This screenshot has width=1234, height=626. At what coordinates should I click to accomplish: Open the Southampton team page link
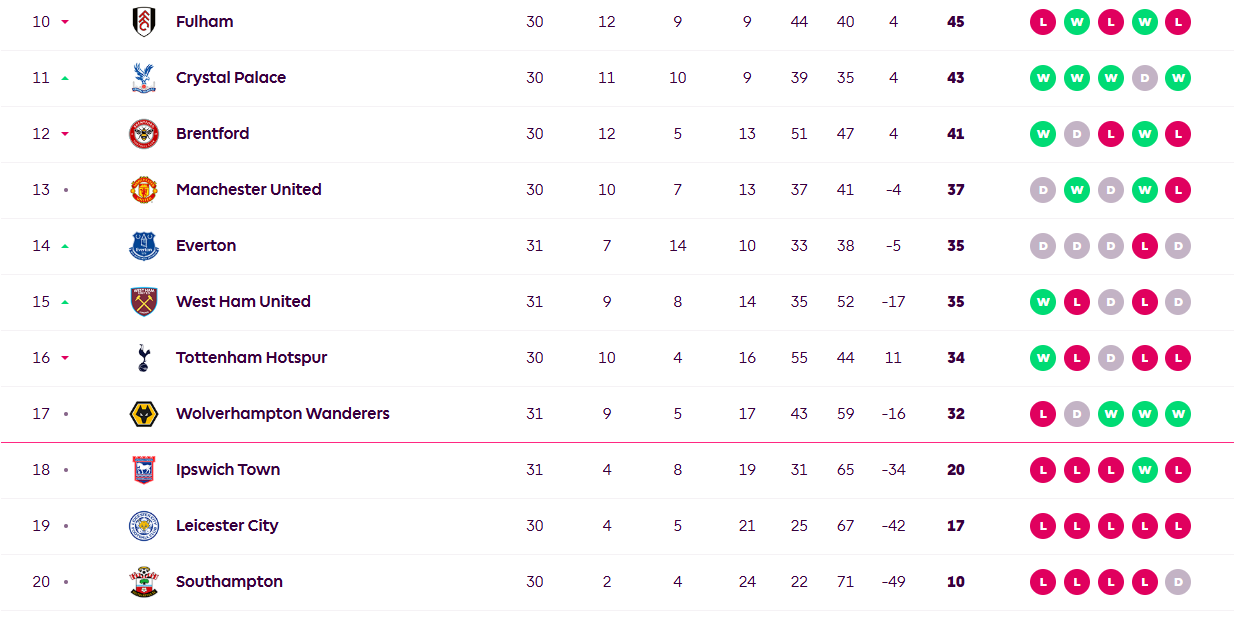(229, 582)
